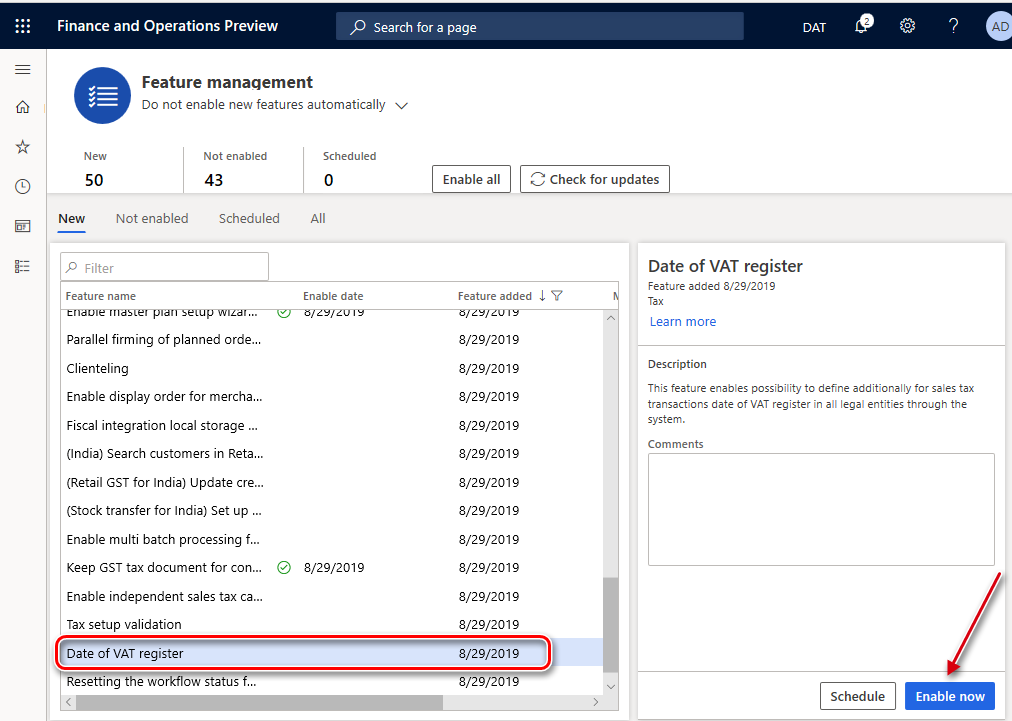Click Enable date 8/29/2019 for Keep GST row
Screen dimensions: 1012x721
pos(334,567)
